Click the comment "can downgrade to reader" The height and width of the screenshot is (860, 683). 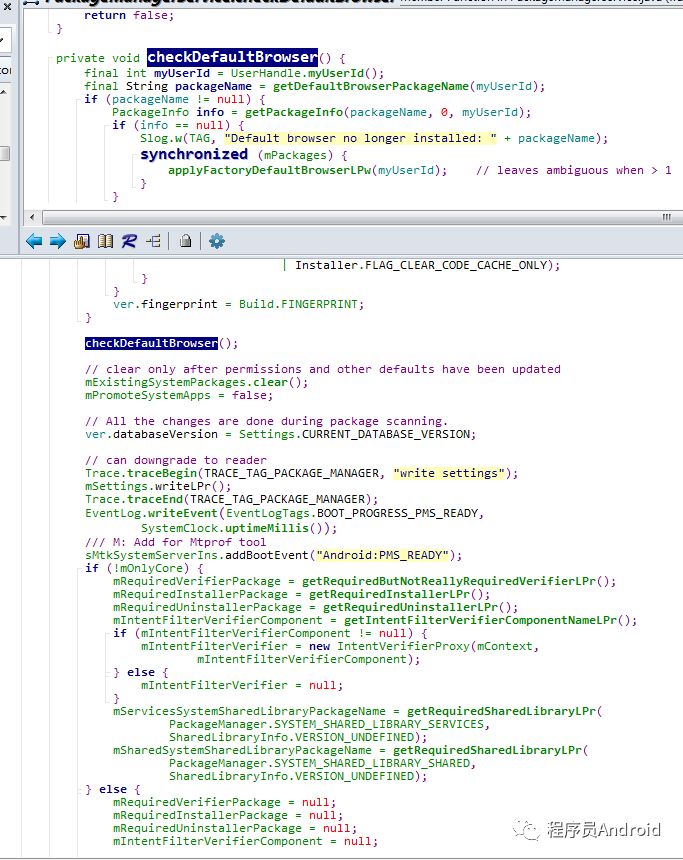point(176,460)
